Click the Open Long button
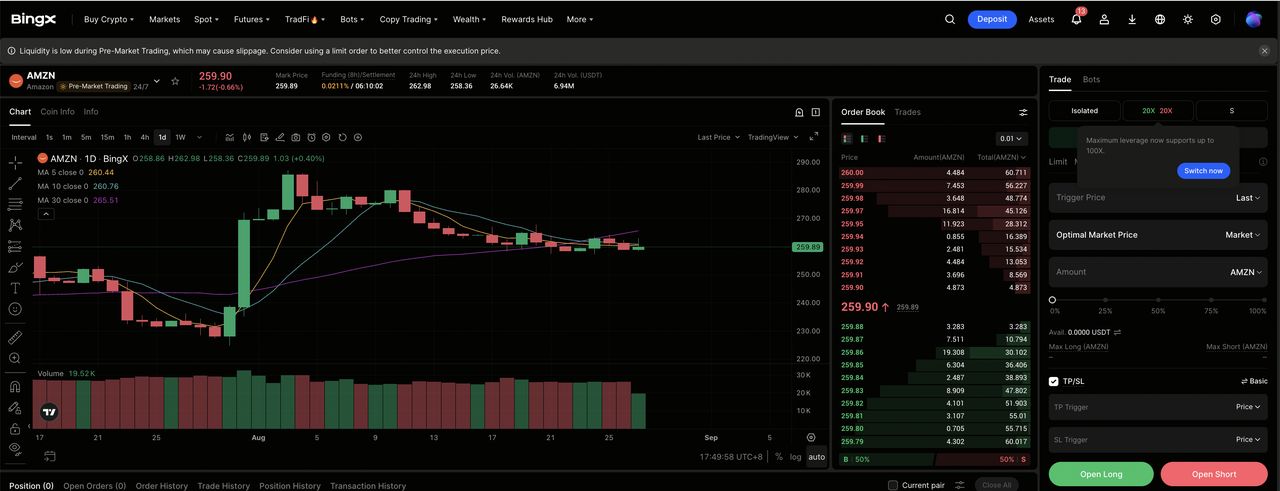Viewport: 1280px width, 491px height. tap(1101, 474)
